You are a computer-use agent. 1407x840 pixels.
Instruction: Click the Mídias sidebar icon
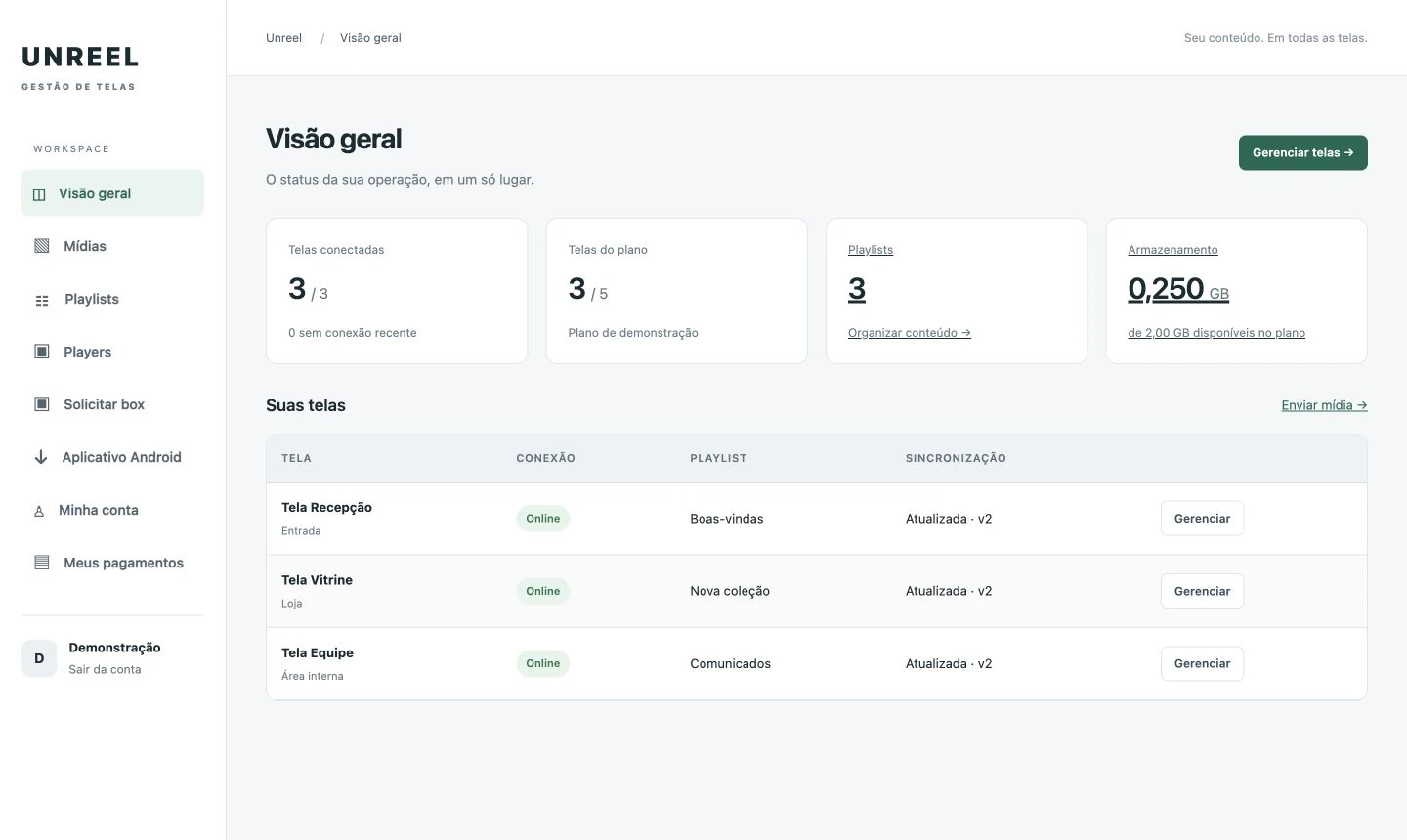[42, 246]
